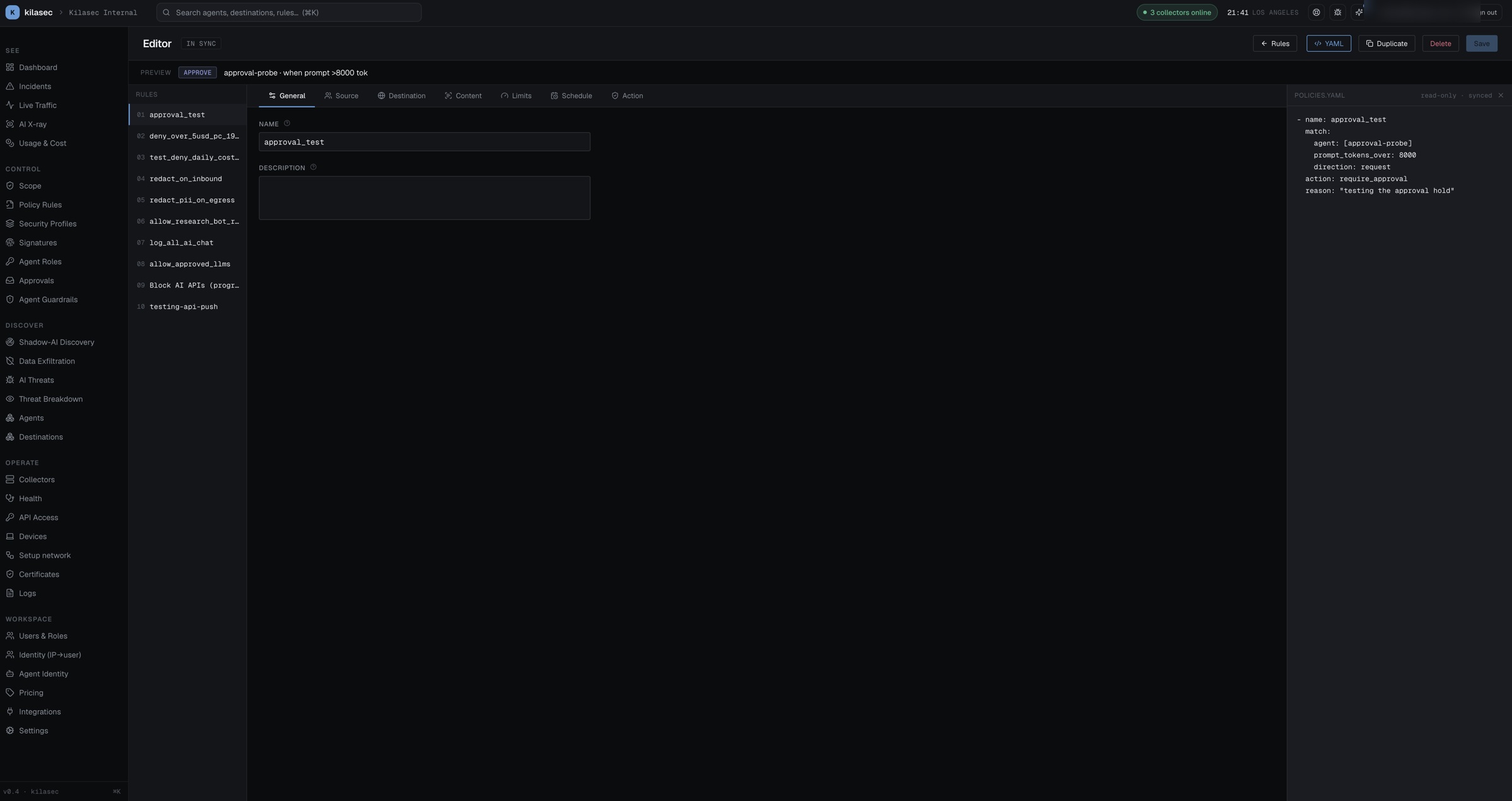Click the IN SYNC status badge

tap(201, 43)
